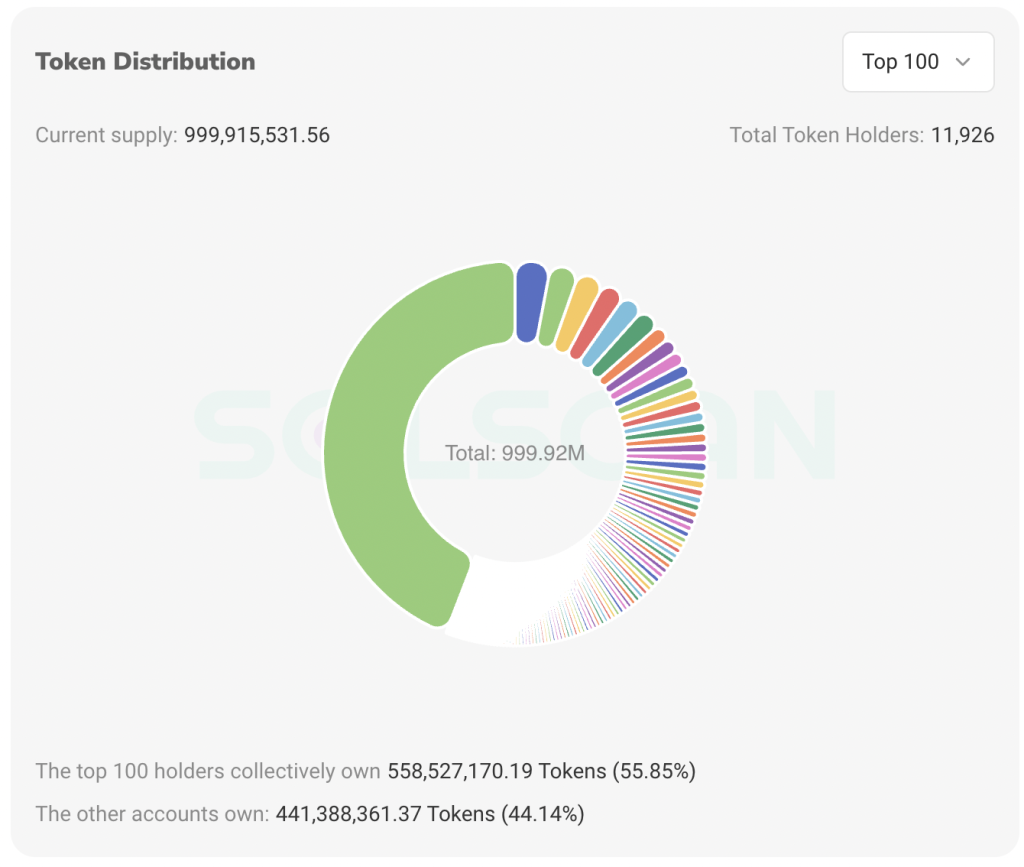The height and width of the screenshot is (867, 1024).
Task: Select the first red donut segment
Action: 597,323
